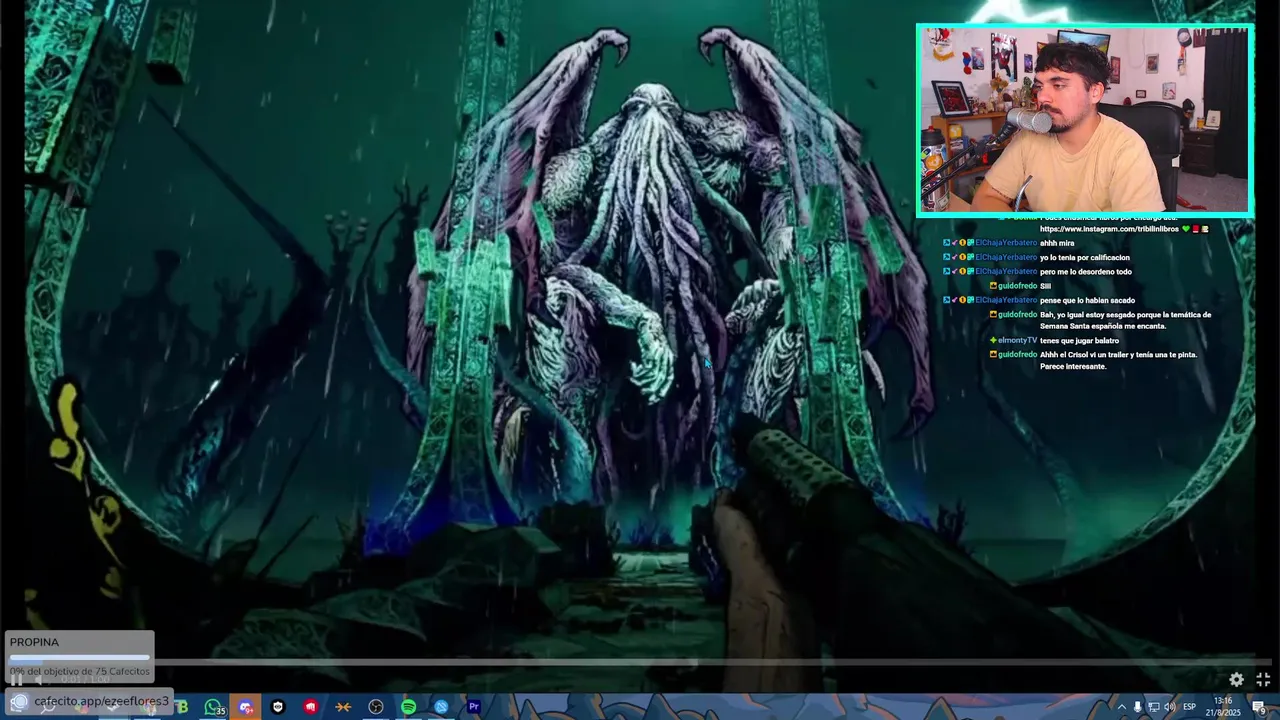
Task: Open the black shield taskbar app
Action: pos(278,707)
